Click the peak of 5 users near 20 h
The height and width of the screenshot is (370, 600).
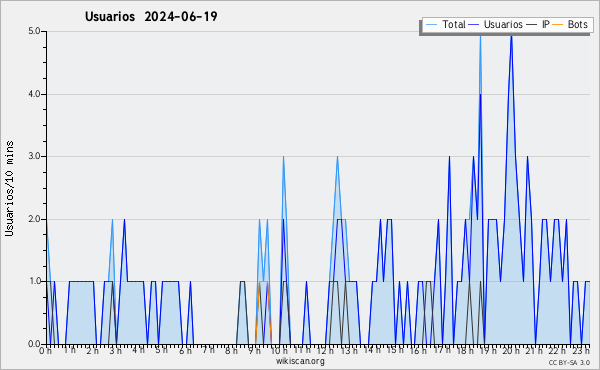511,36
